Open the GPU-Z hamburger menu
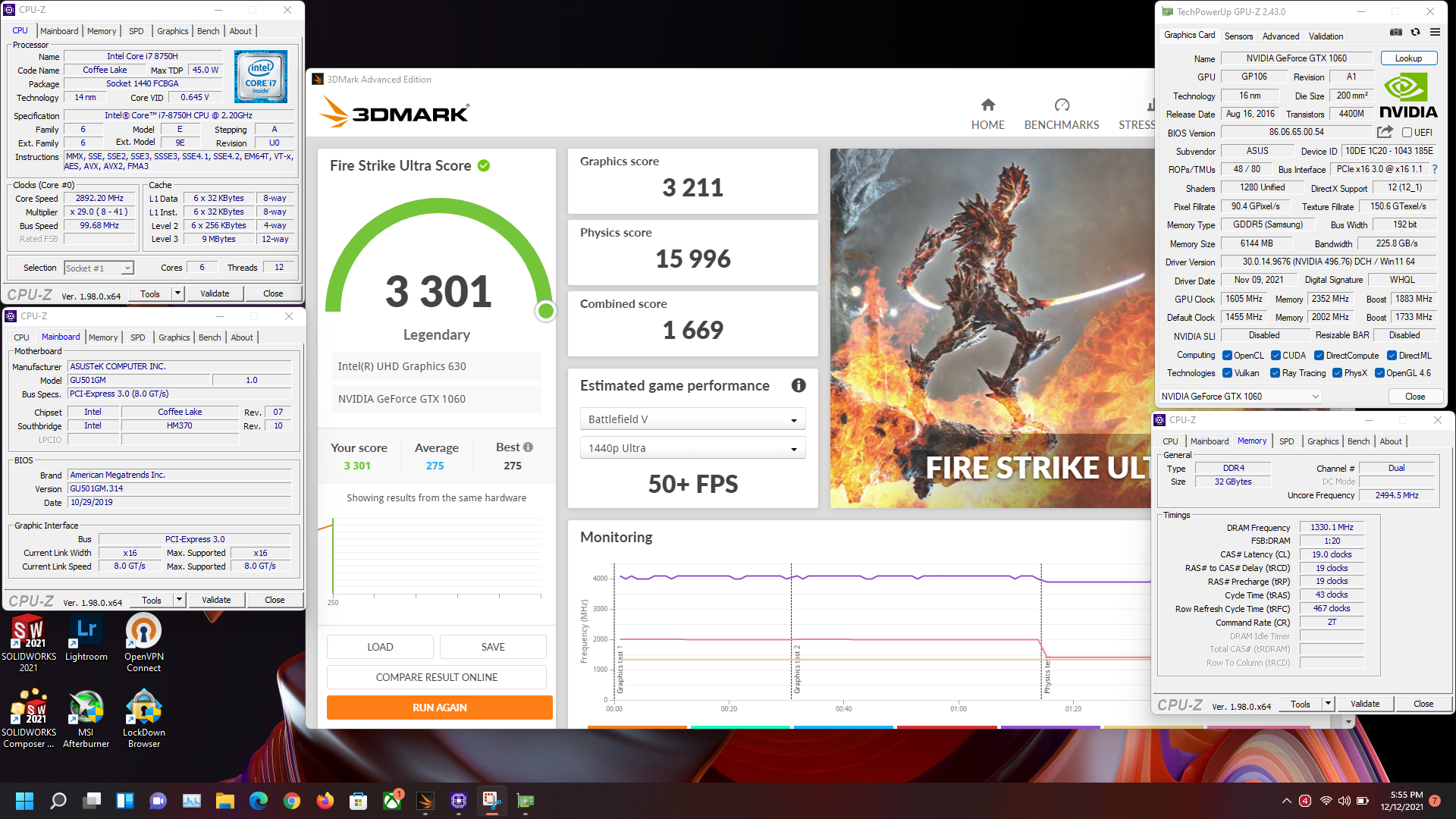 point(1435,32)
